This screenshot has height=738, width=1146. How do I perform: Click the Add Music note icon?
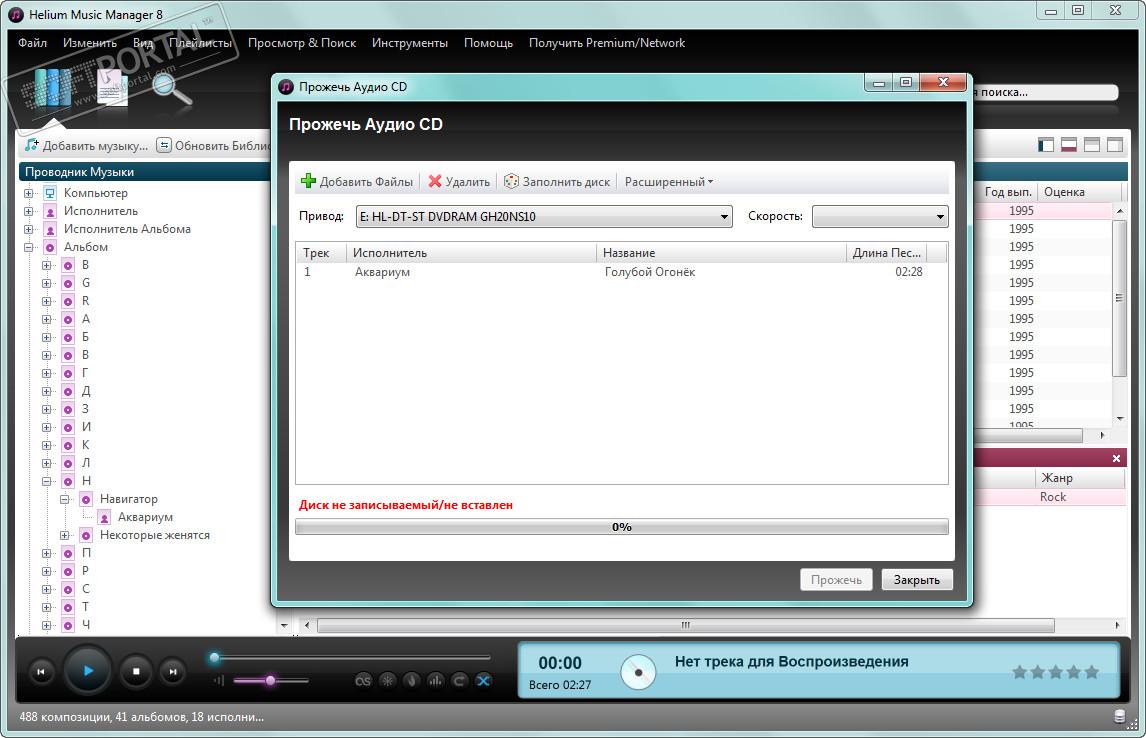(31, 145)
